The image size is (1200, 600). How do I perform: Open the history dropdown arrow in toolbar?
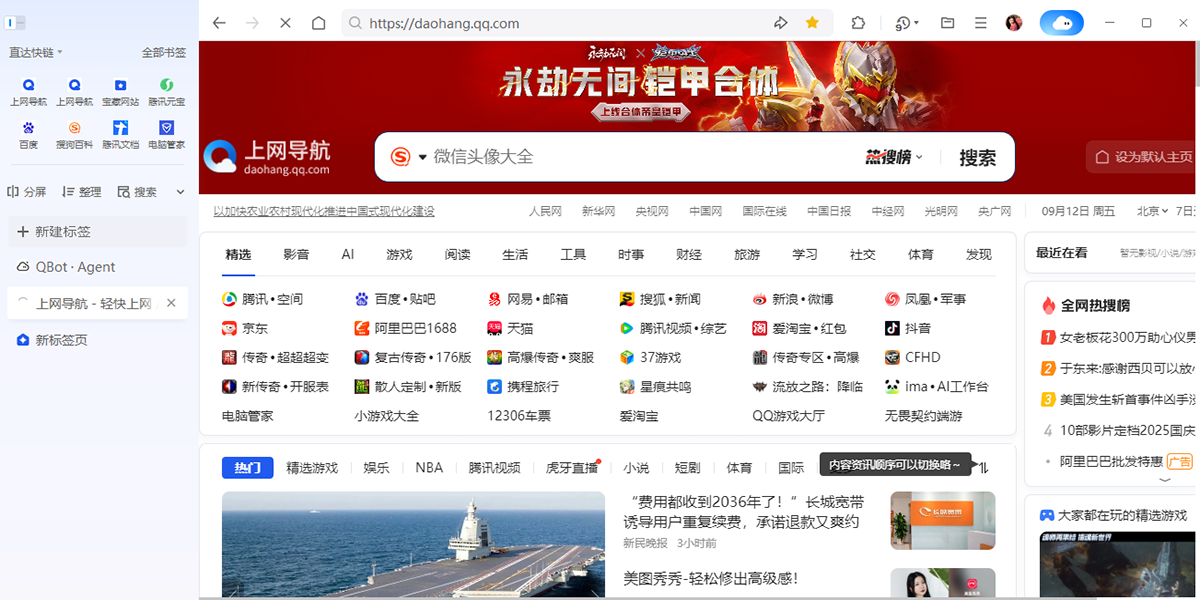(917, 23)
